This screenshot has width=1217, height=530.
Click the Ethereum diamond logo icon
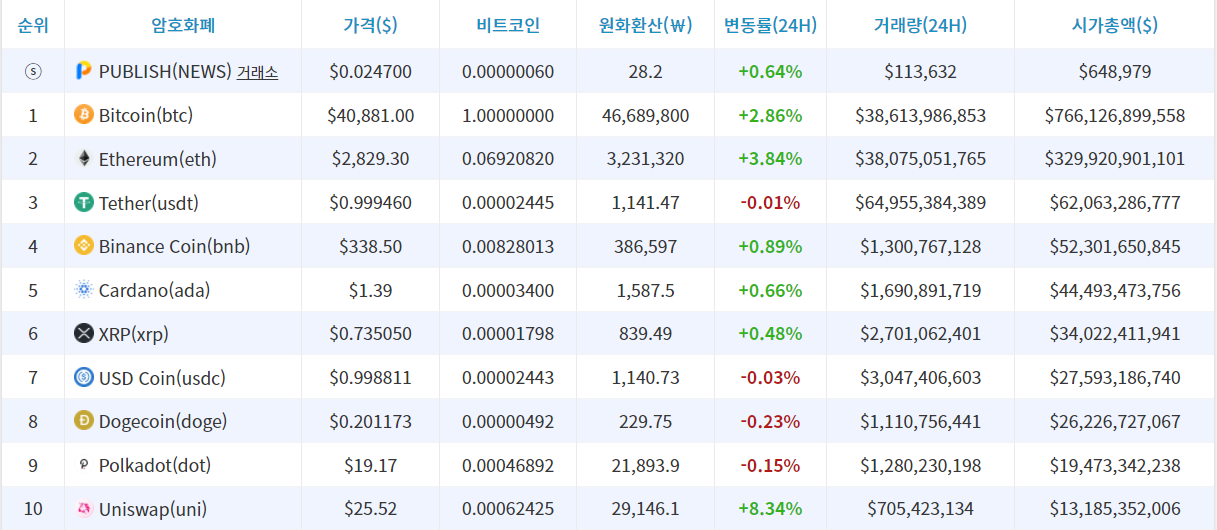84,159
